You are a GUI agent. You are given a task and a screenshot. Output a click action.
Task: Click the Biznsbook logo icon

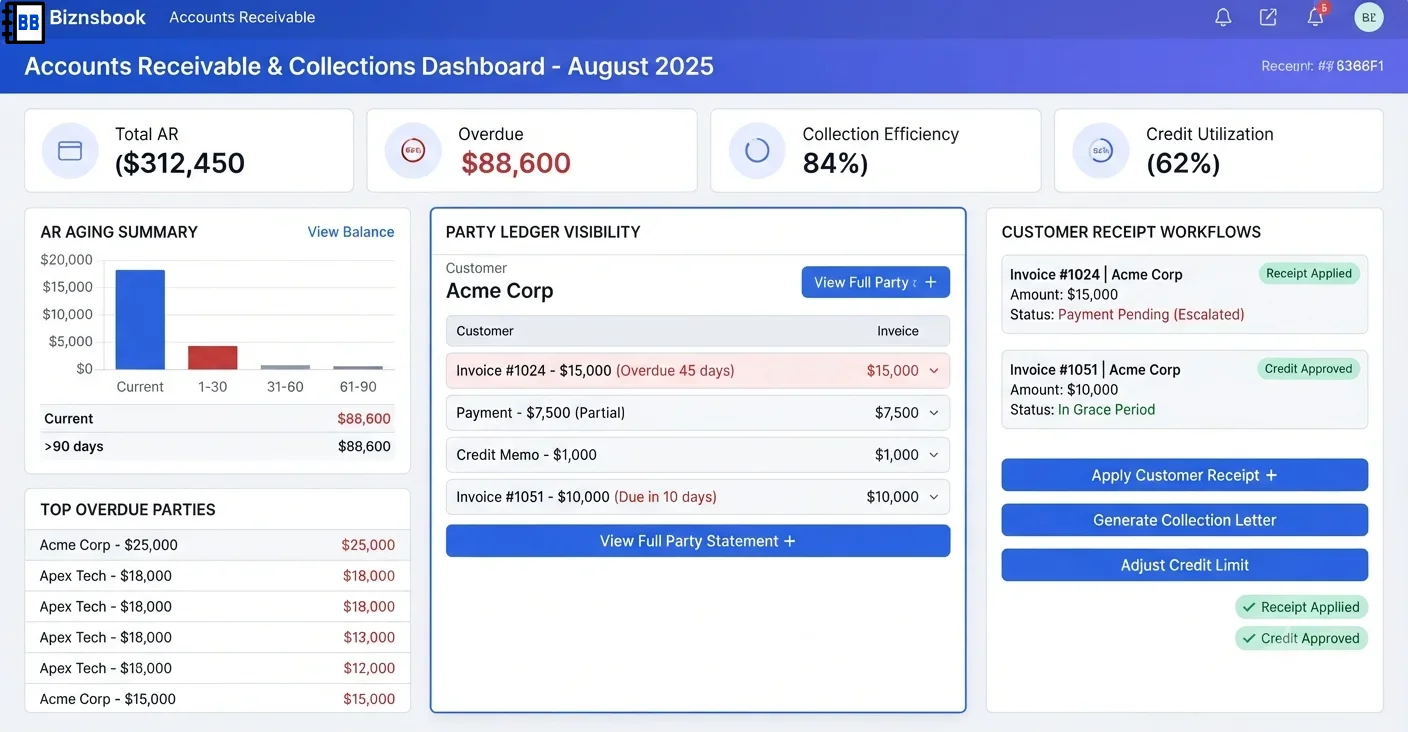(24, 21)
